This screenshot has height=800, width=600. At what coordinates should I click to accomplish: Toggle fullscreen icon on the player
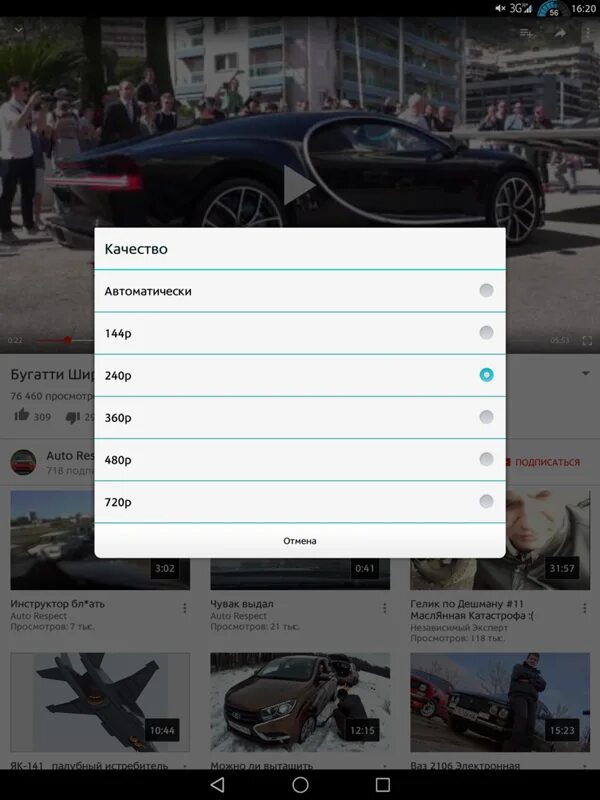(x=587, y=340)
